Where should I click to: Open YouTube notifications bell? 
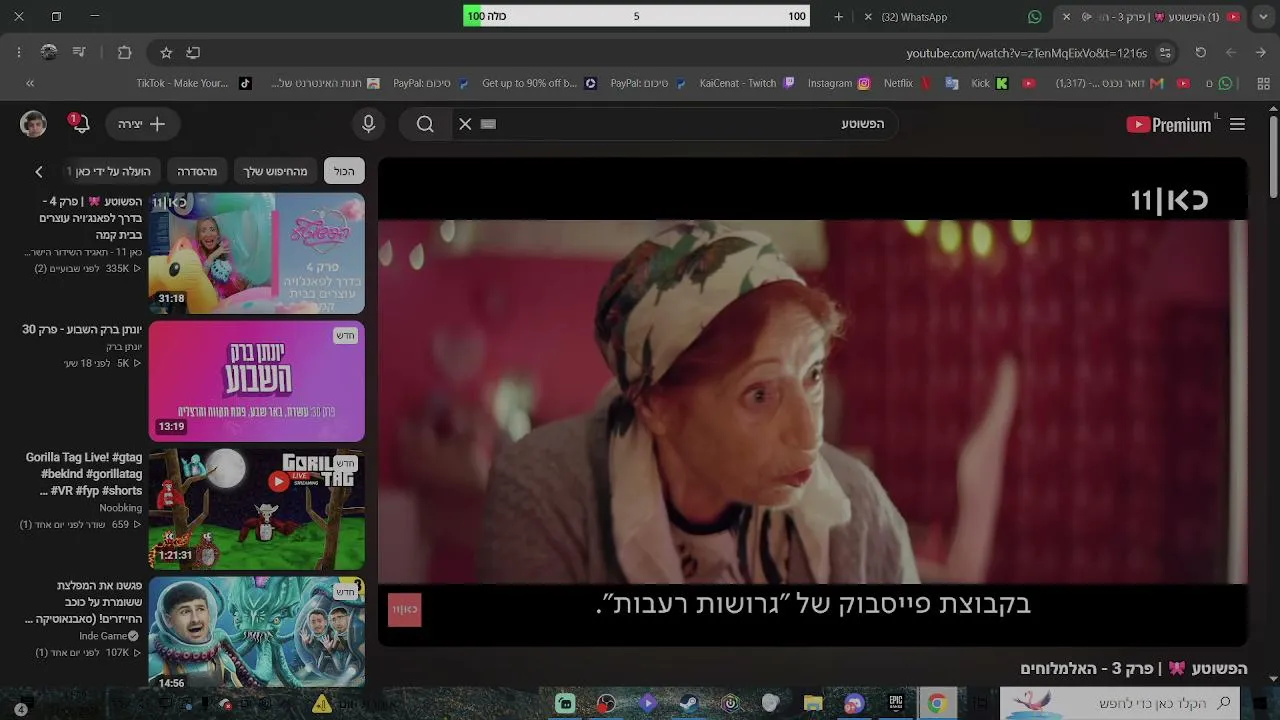(80, 124)
